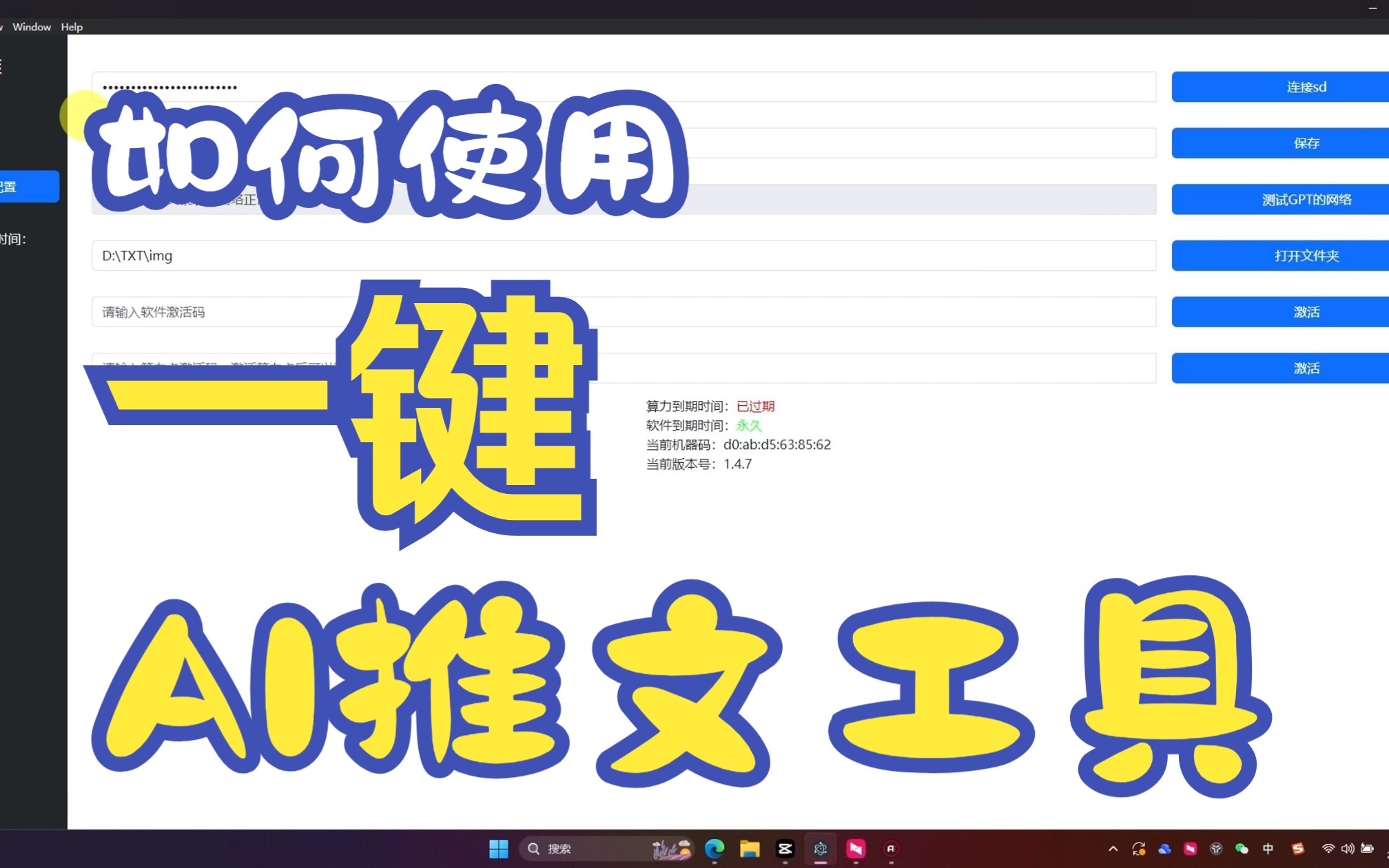Click the battery tray icon
This screenshot has width=1389, height=868.
[x=1367, y=849]
